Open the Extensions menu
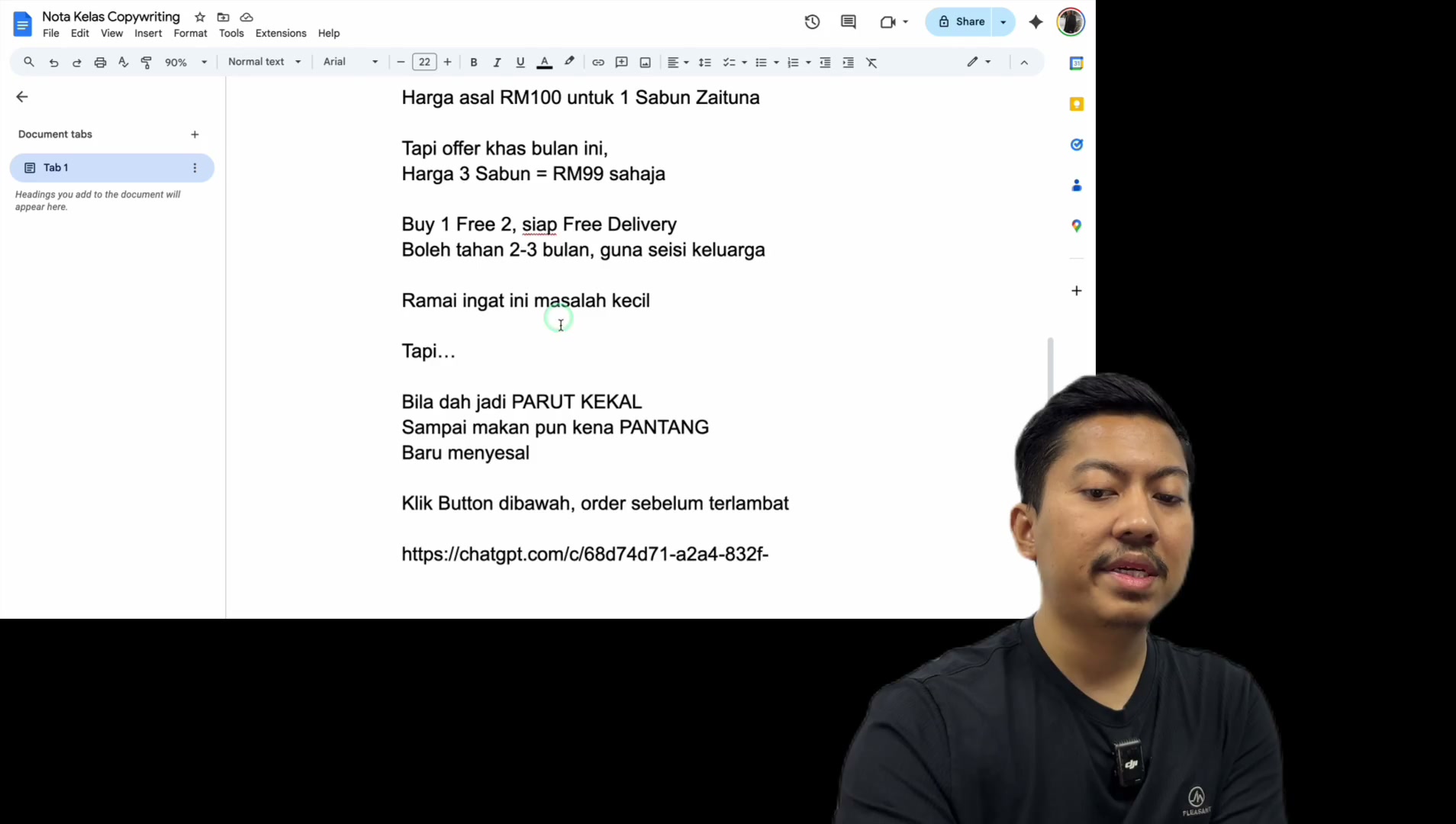Image resolution: width=1456 pixels, height=824 pixels. [x=281, y=34]
